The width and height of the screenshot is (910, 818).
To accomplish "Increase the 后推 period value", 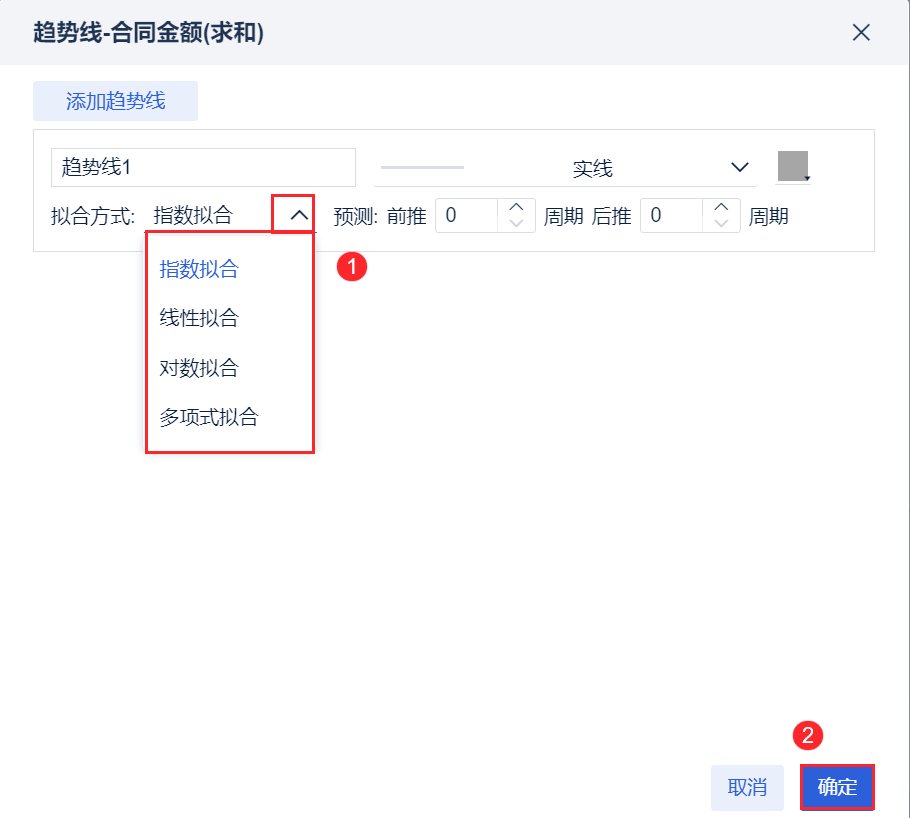I will 721,207.
